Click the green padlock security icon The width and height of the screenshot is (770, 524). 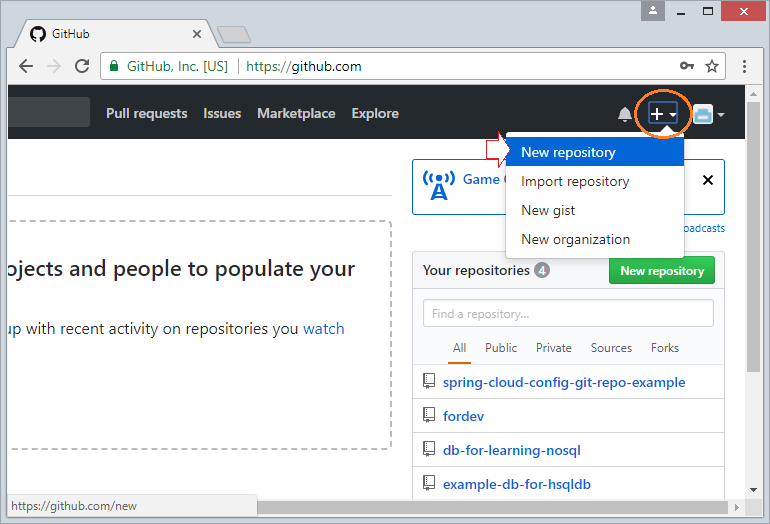click(x=114, y=66)
